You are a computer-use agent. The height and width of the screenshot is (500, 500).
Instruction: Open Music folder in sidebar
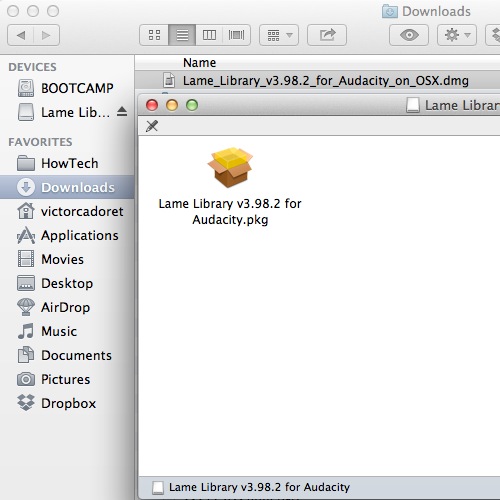pyautogui.click(x=67, y=331)
